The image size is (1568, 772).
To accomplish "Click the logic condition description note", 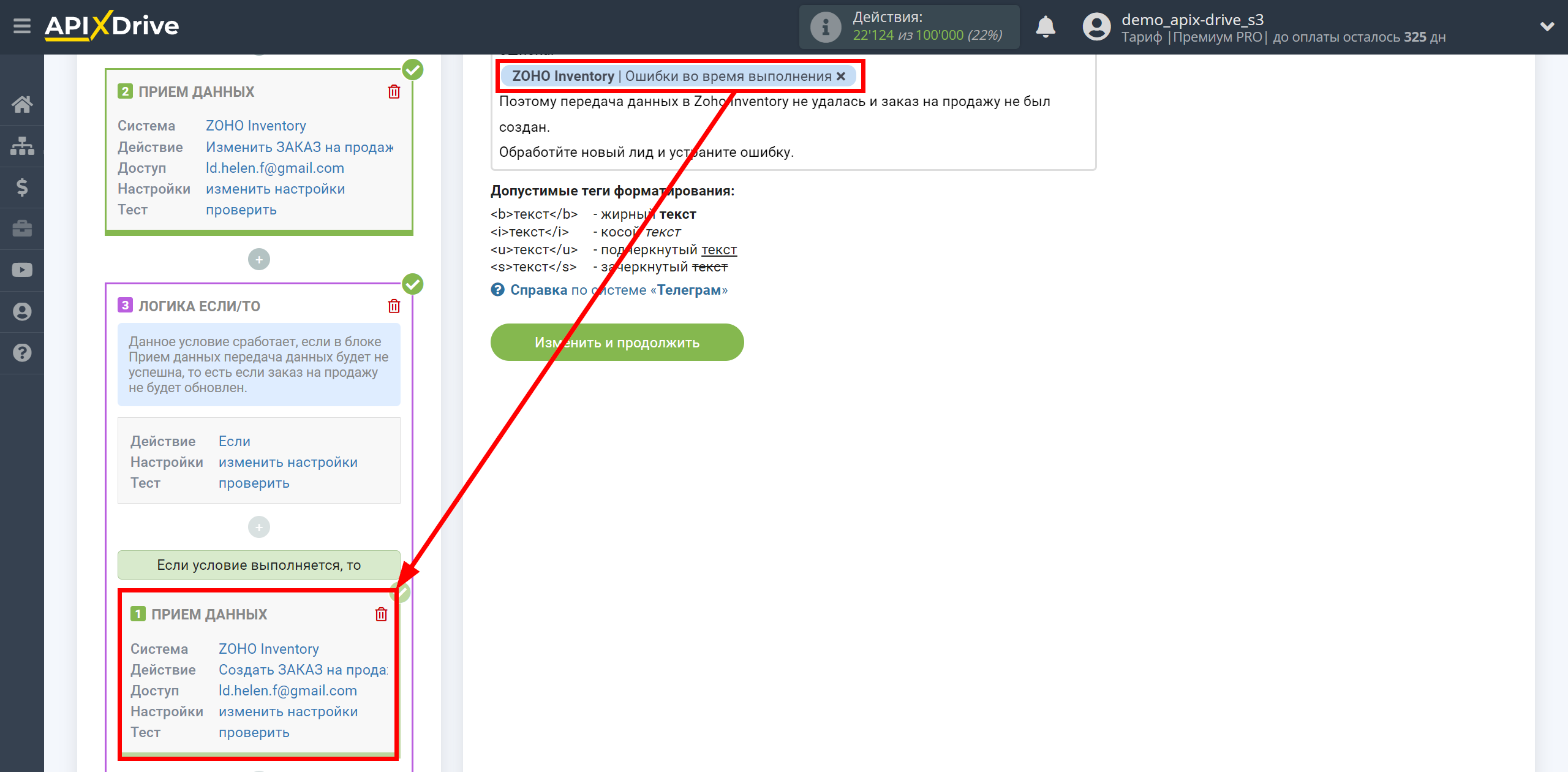I will pyautogui.click(x=259, y=365).
